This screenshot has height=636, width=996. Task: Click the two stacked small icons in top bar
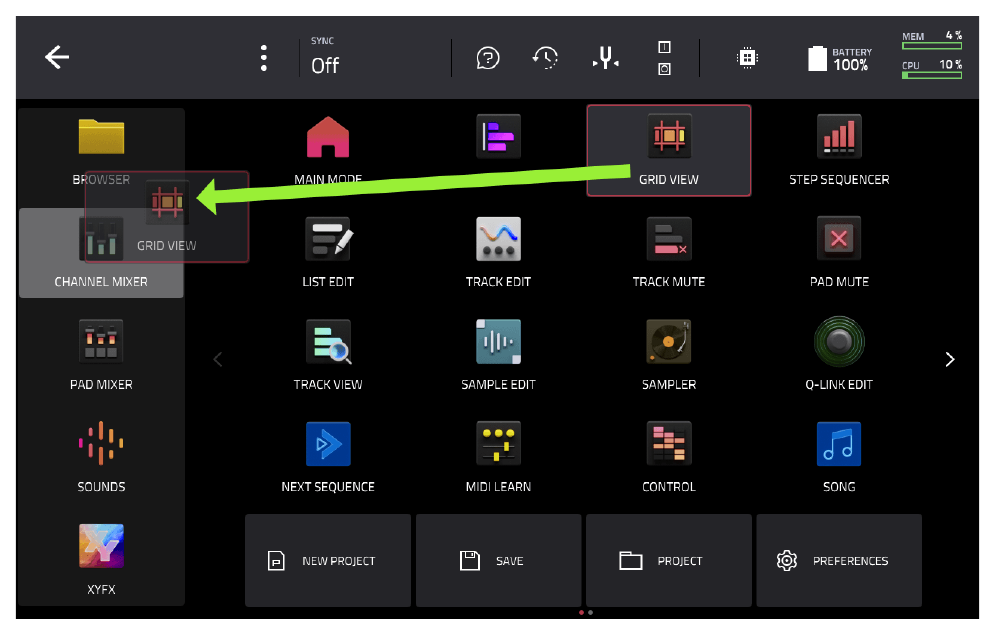coord(664,58)
